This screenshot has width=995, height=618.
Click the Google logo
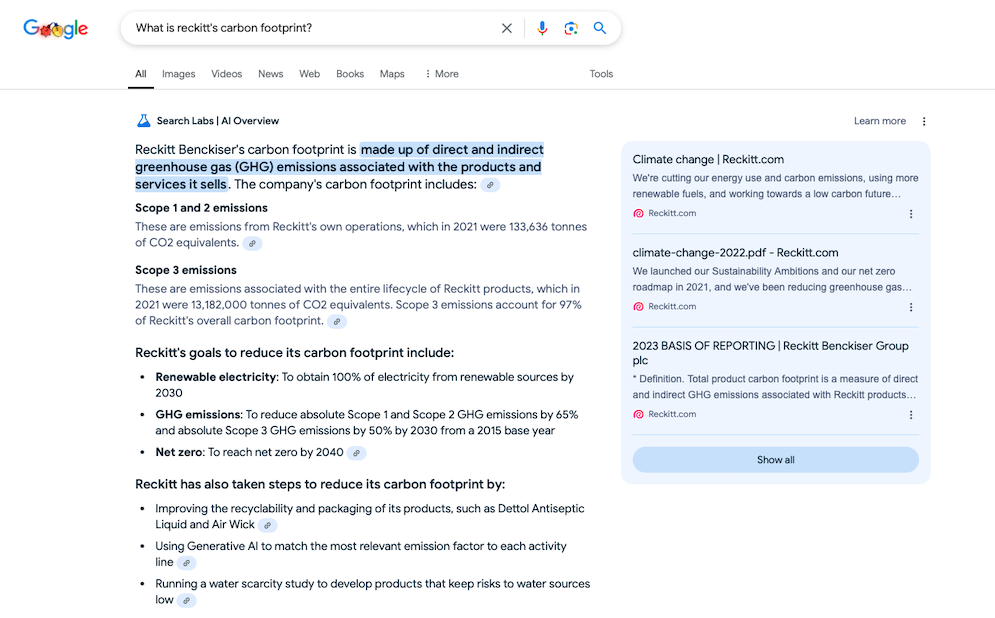55,29
